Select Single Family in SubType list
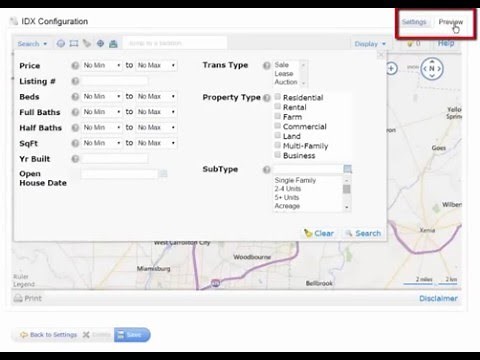This screenshot has width=480, height=360. coord(295,180)
